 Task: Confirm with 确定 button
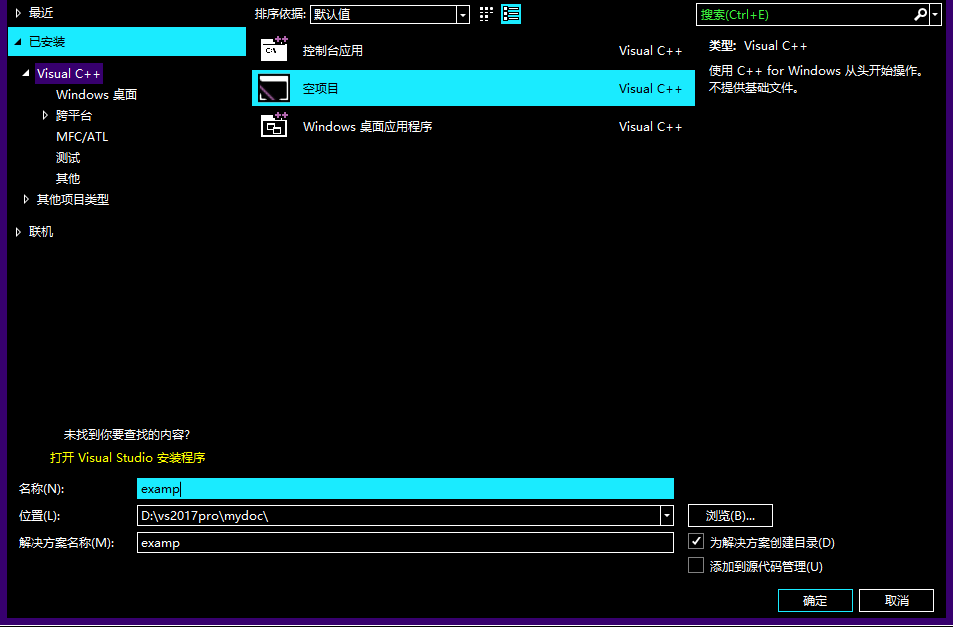(x=815, y=601)
